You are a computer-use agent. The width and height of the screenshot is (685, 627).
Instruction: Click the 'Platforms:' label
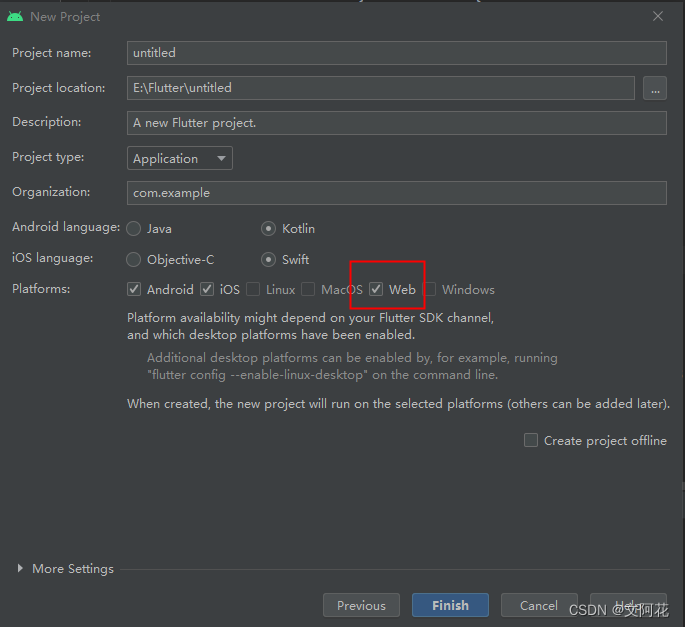[41, 289]
